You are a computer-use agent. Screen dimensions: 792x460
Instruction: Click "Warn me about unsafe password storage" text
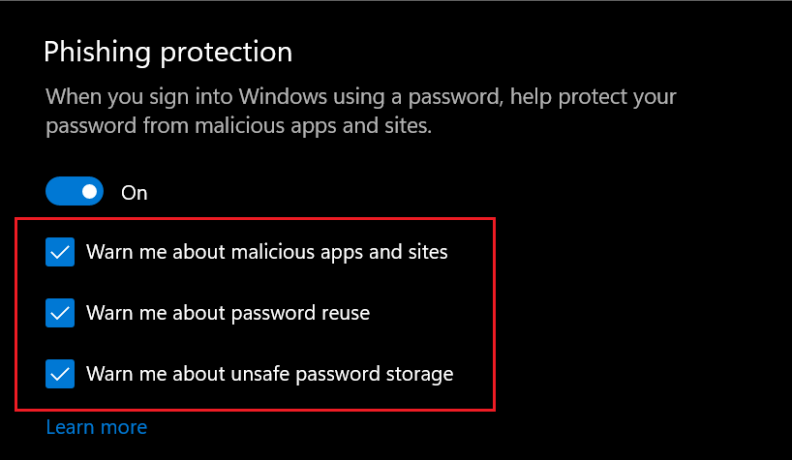[x=270, y=374]
